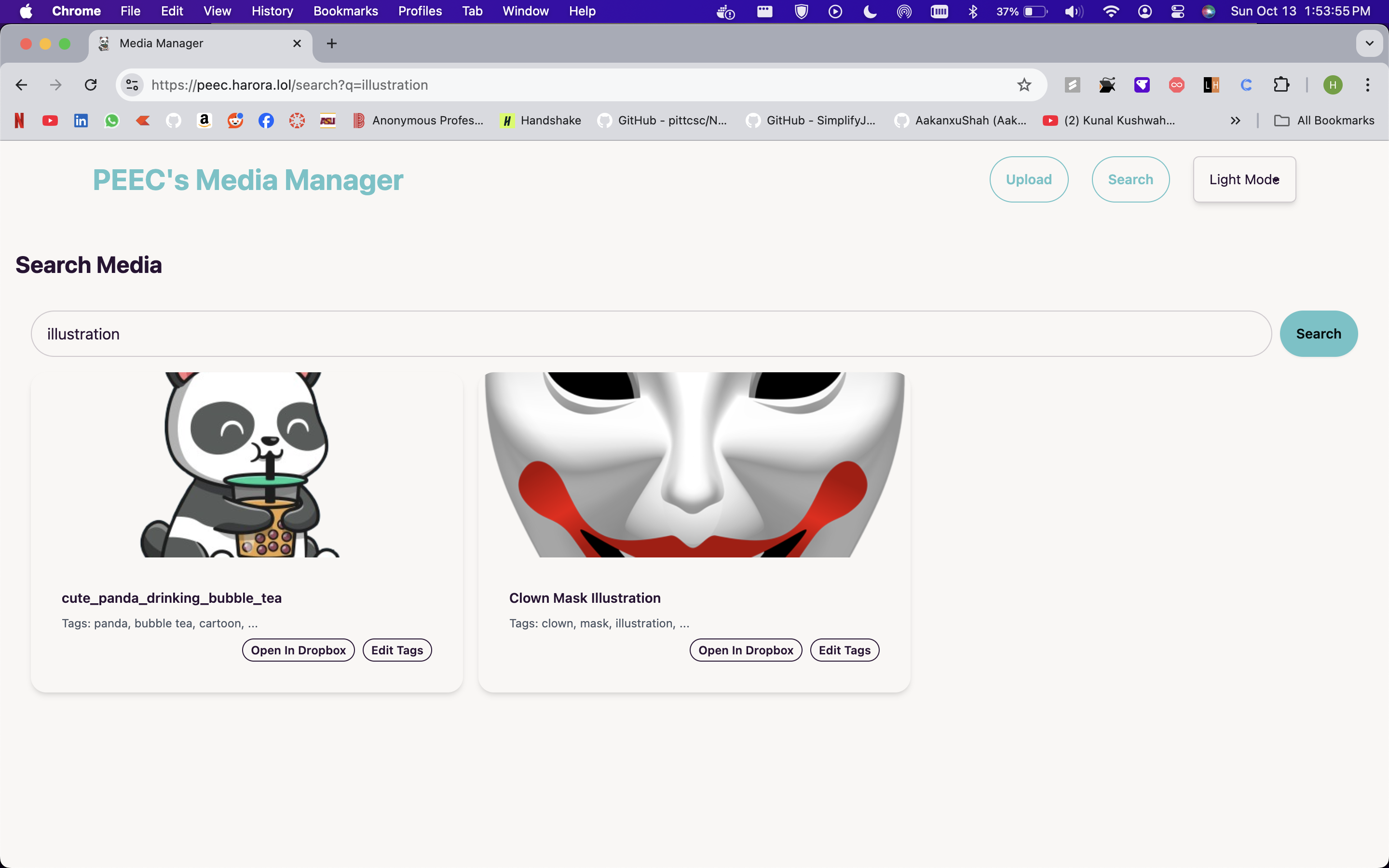The height and width of the screenshot is (868, 1389).
Task: Open the Reddit bookmark icon
Action: (235, 121)
